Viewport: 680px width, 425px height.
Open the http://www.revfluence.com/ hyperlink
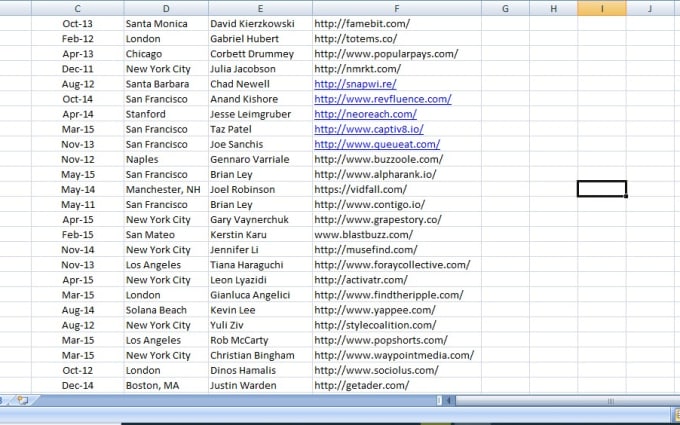tap(382, 99)
